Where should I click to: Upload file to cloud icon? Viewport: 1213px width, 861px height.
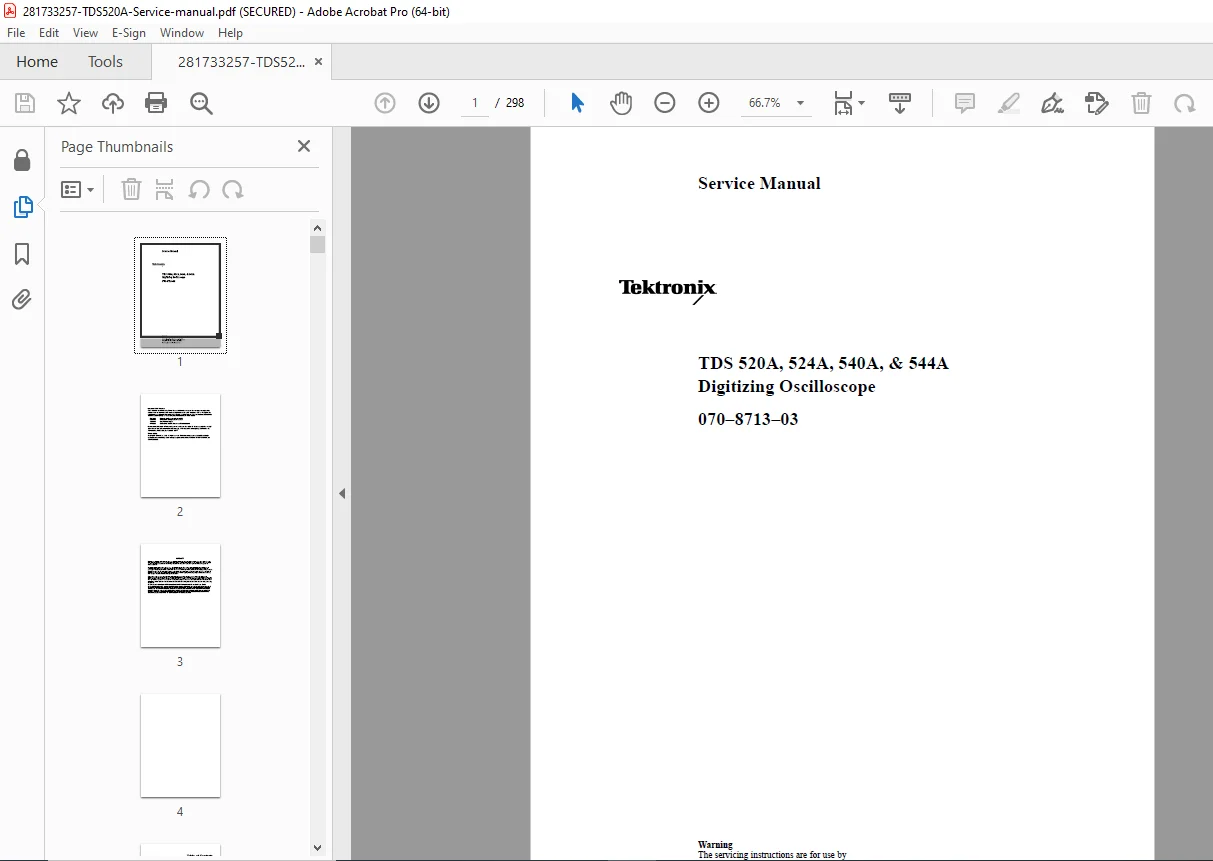pos(113,103)
